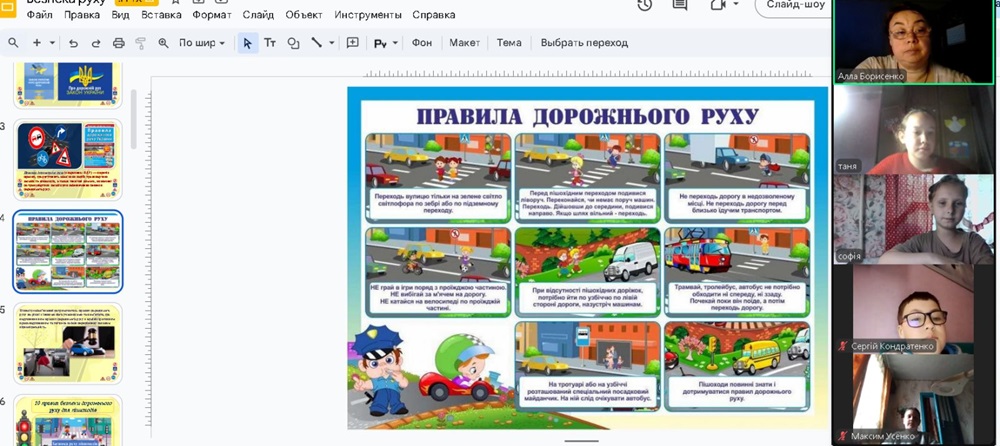Screen dimensions: 1000x446
Task: Open the По шир zoom dropdown
Action: pyautogui.click(x=202, y=43)
